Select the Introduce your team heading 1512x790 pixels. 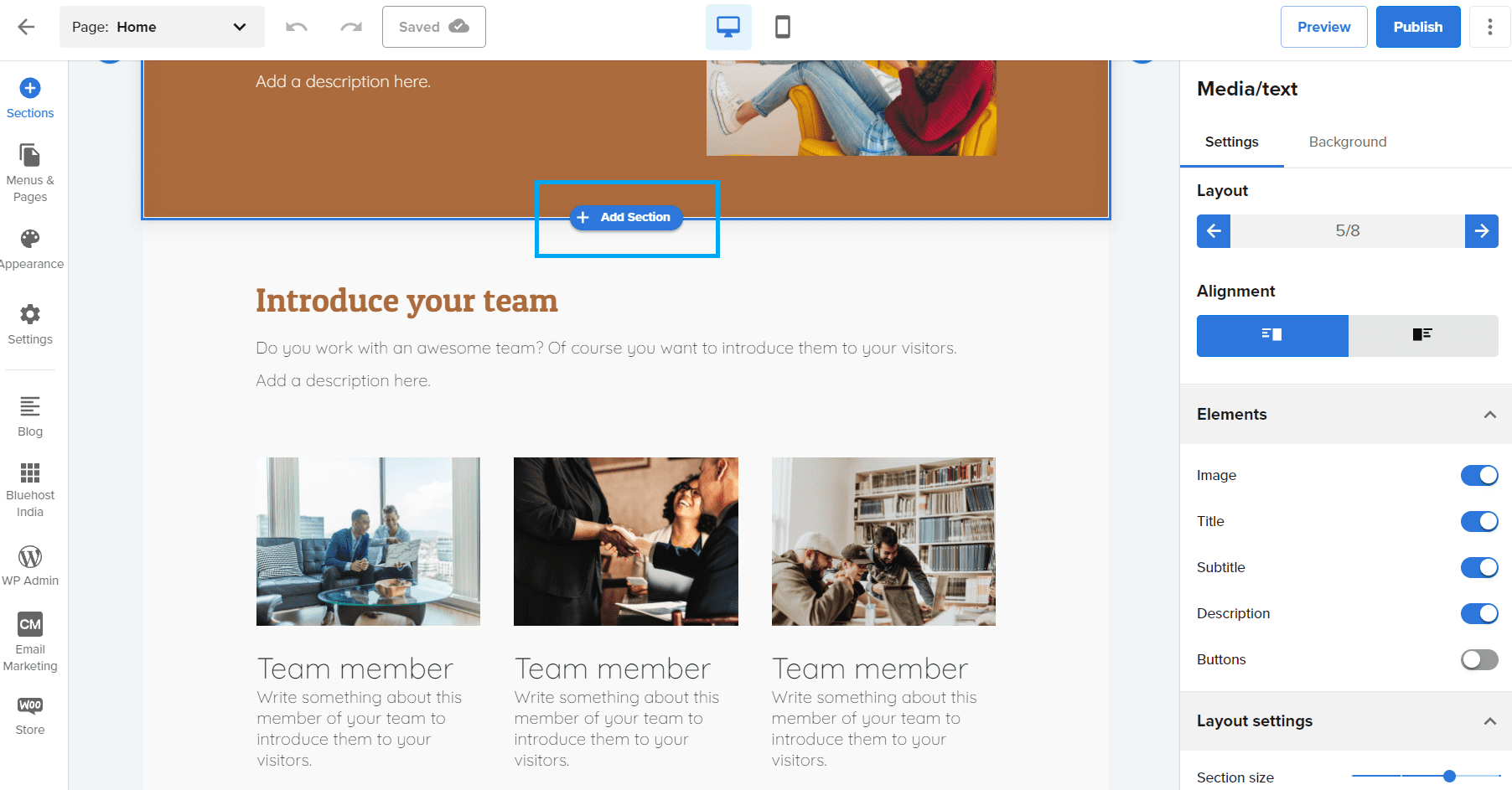pos(406,301)
